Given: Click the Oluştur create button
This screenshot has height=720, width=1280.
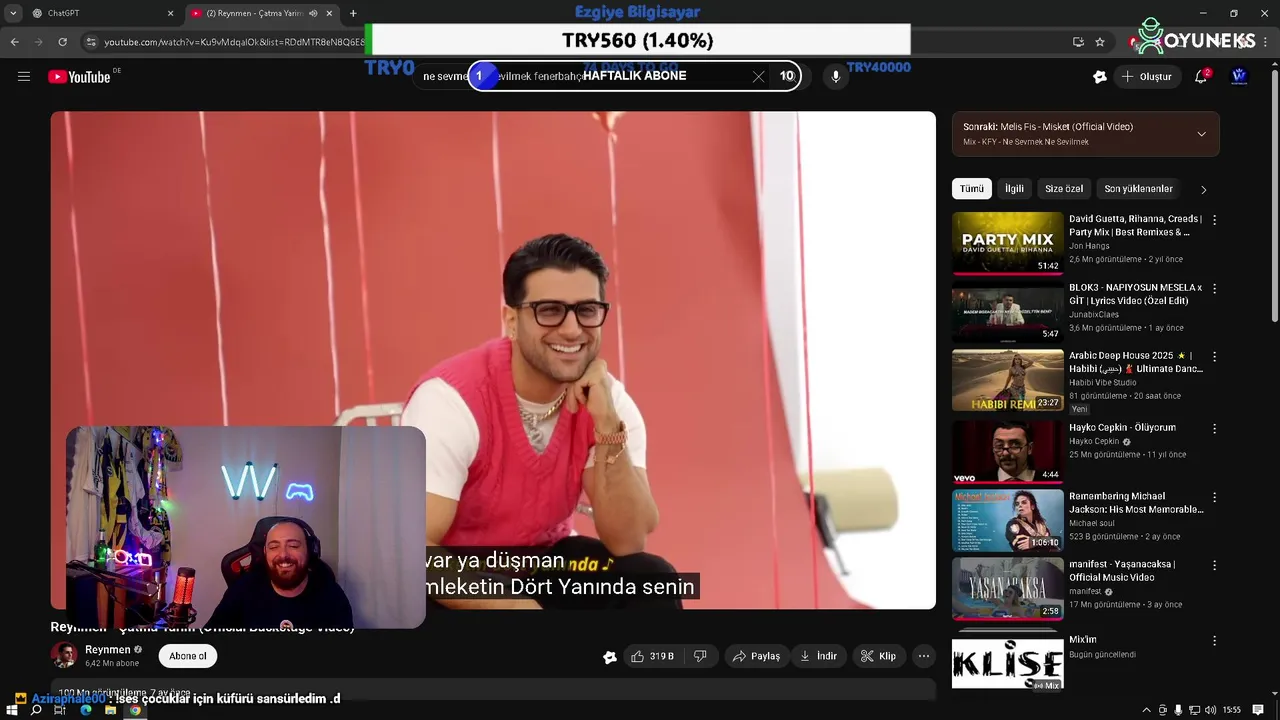Looking at the screenshot, I should (1146, 76).
